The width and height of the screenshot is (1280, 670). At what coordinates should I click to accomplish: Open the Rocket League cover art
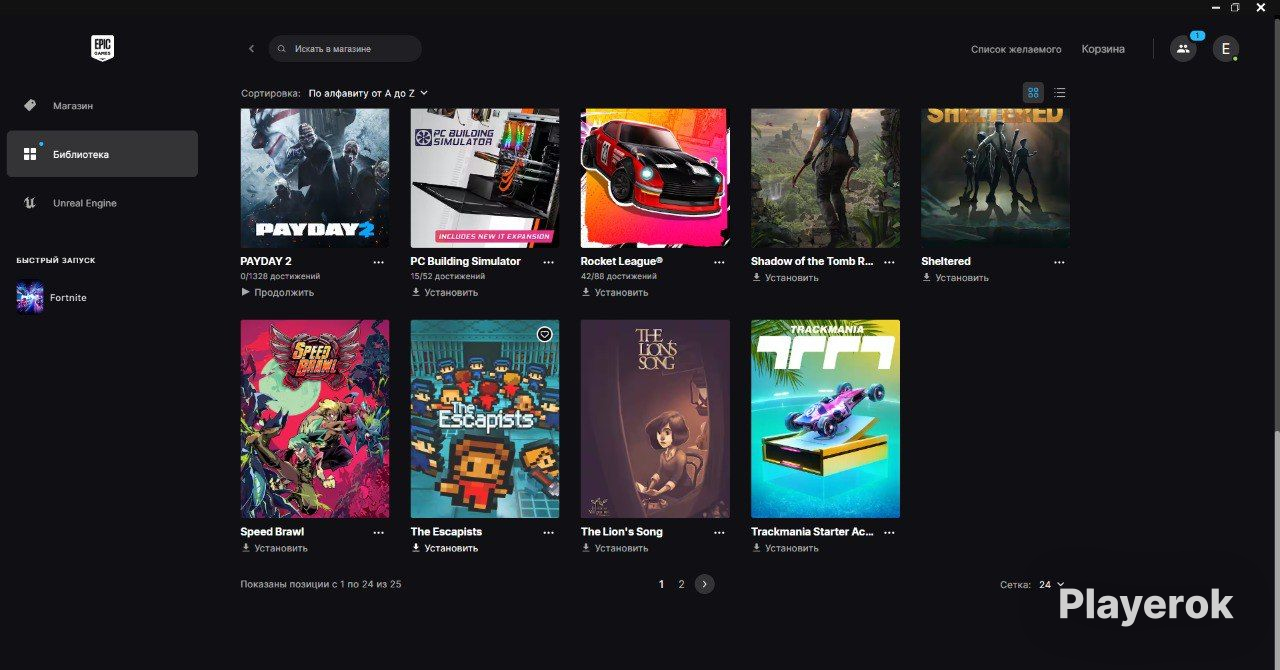655,178
